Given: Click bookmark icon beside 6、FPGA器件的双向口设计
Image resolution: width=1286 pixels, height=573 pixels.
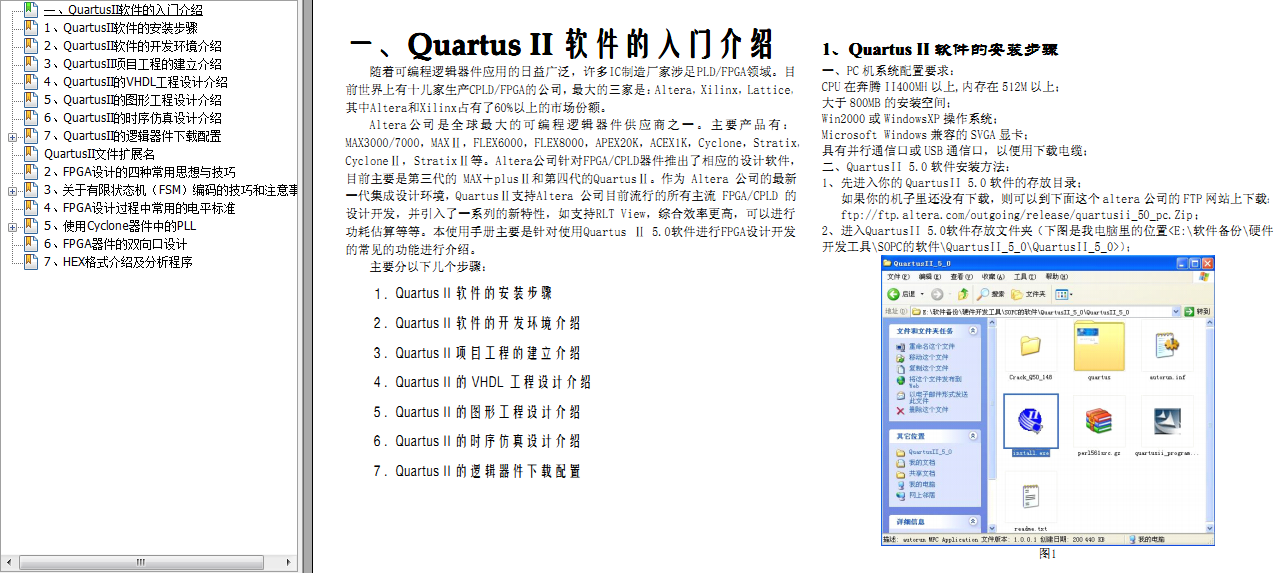Looking at the screenshot, I should click(31, 244).
